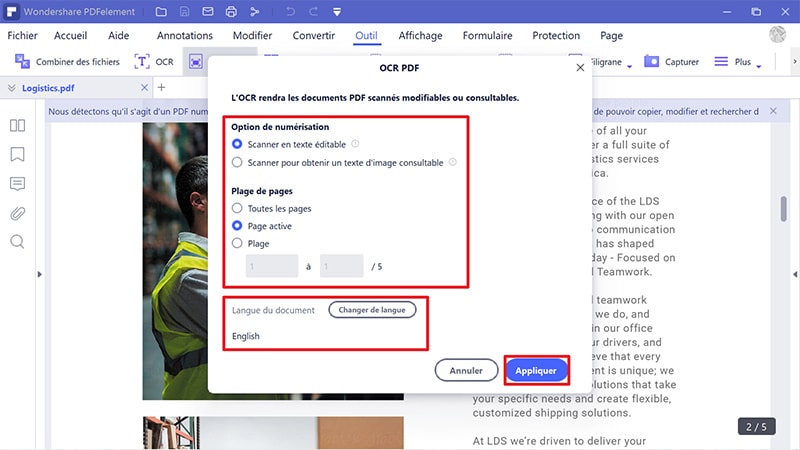Image resolution: width=800 pixels, height=450 pixels.
Task: Click the Appliquer button
Action: point(536,370)
